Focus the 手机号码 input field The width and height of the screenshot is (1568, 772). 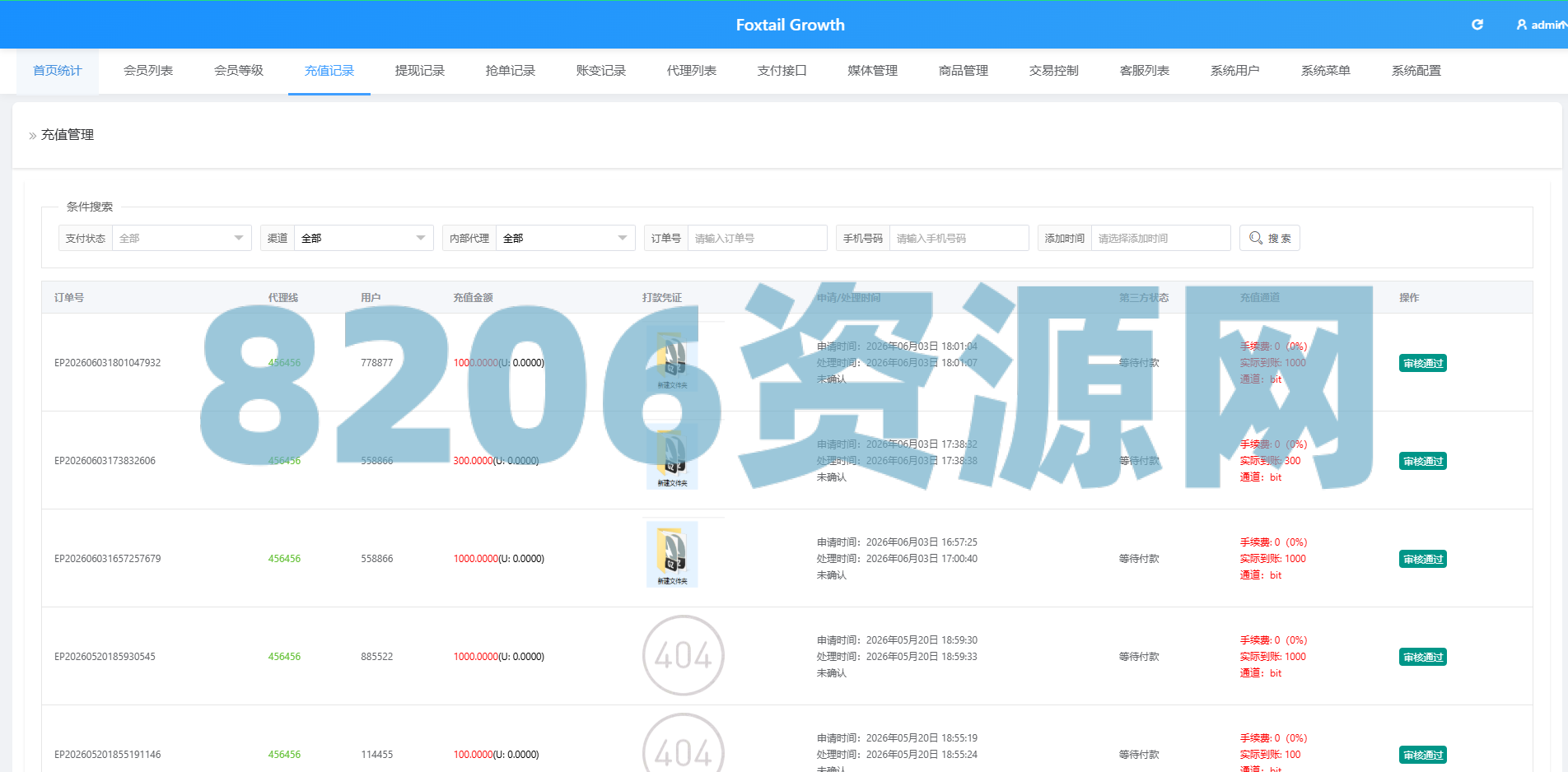[959, 238]
